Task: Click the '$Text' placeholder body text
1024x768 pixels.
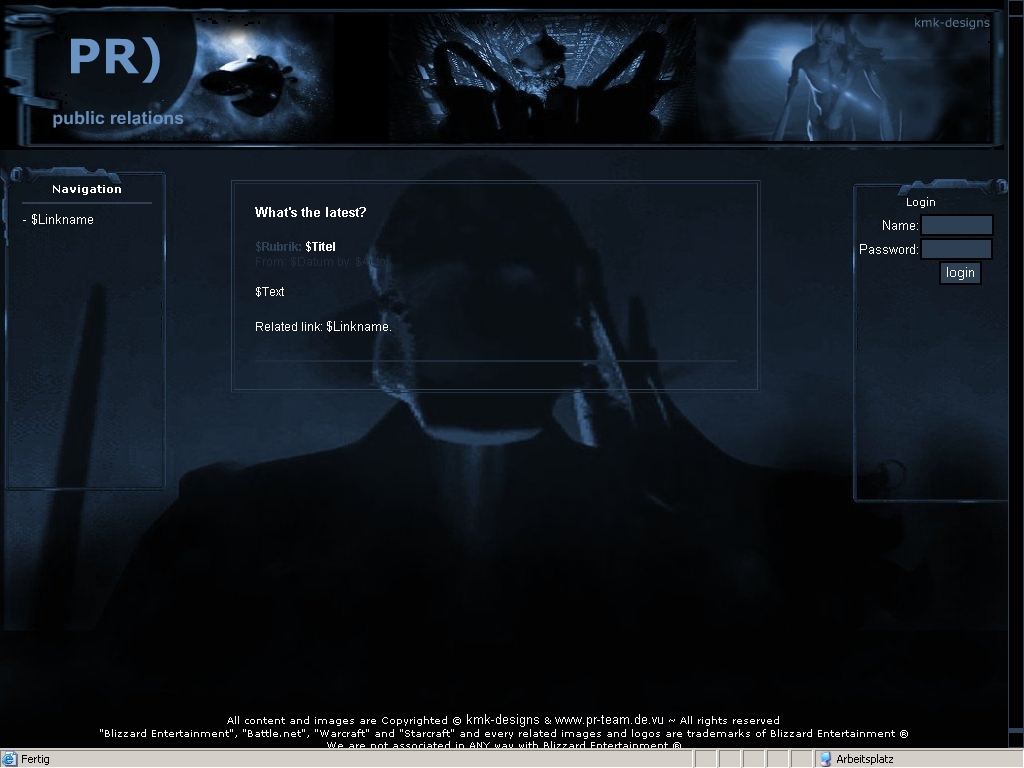Action: tap(270, 292)
